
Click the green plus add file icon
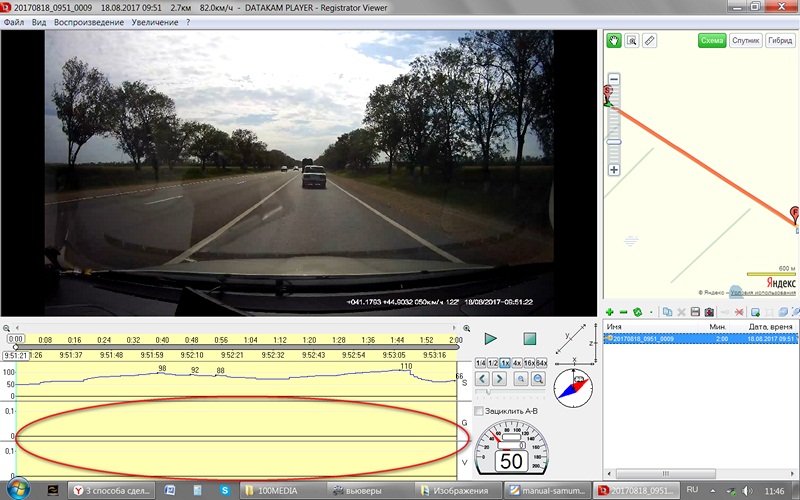(x=609, y=313)
